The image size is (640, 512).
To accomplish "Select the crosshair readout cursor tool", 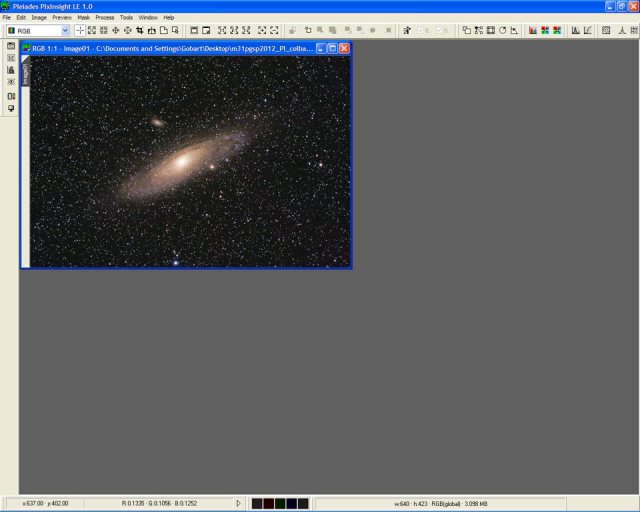I will click(x=80, y=31).
